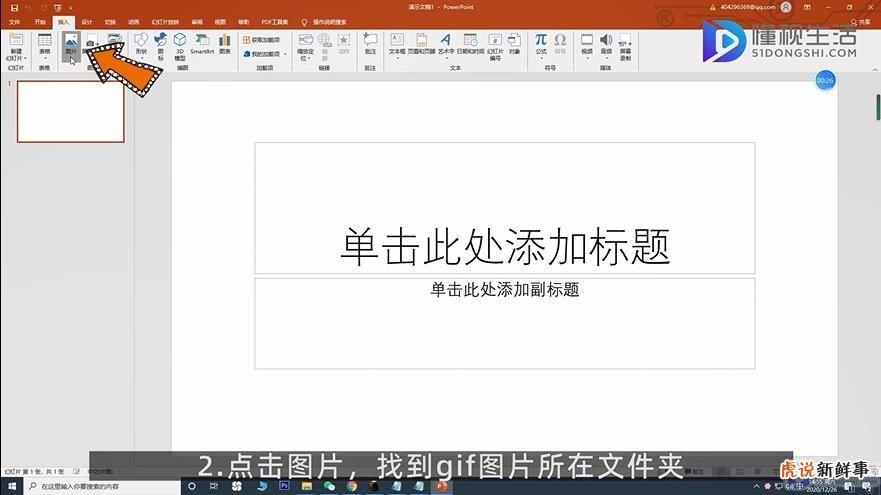Click the Omega symbol icon
This screenshot has height=495, width=881.
(x=560, y=43)
